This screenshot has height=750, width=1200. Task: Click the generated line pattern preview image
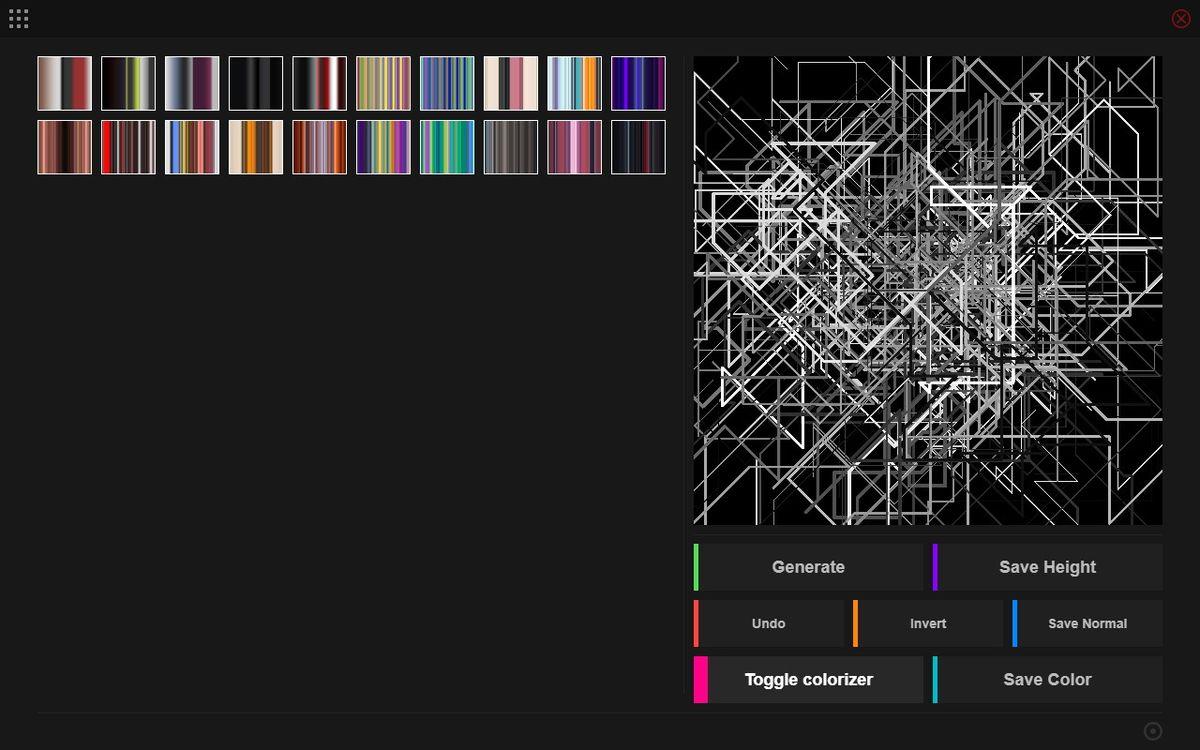(928, 290)
